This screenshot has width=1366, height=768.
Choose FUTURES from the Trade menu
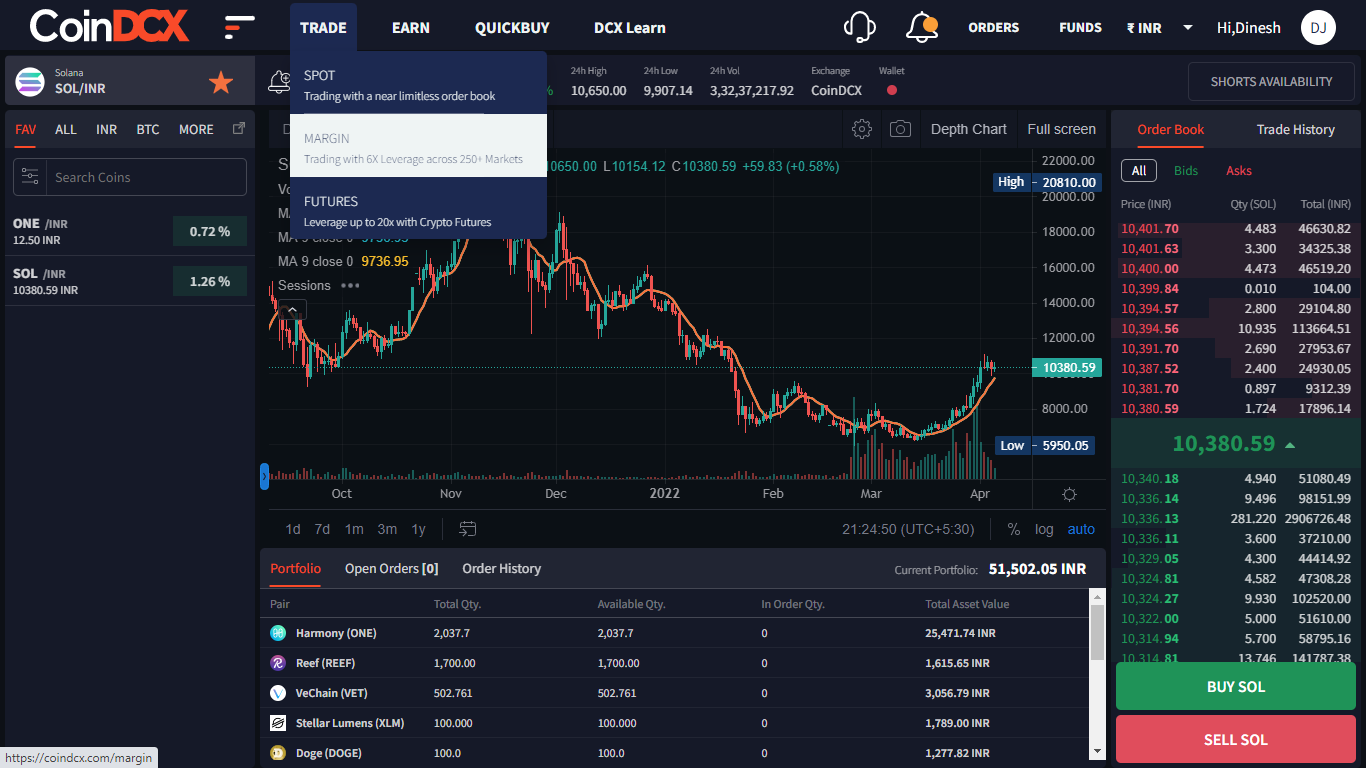point(418,209)
